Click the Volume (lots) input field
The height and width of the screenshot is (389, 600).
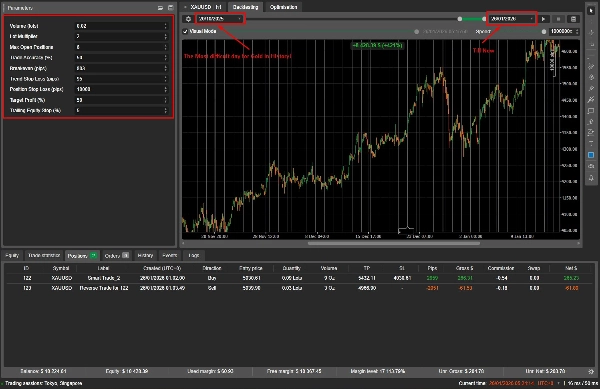121,26
